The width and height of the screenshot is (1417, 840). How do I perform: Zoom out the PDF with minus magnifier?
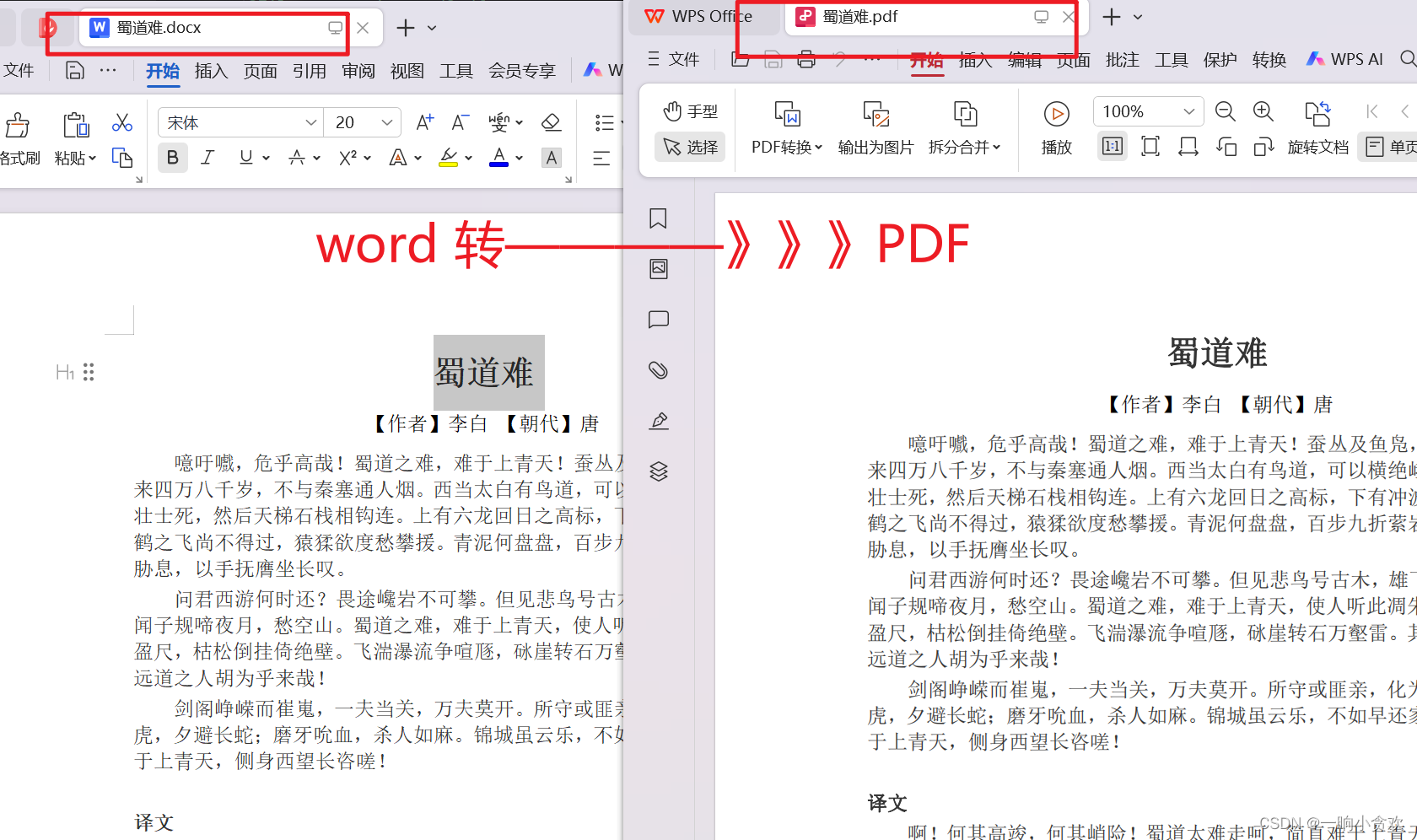pos(1226,111)
